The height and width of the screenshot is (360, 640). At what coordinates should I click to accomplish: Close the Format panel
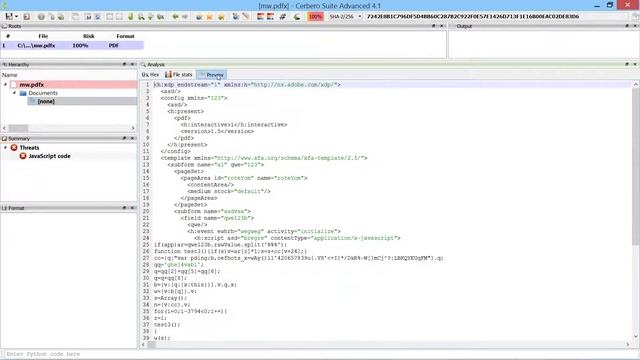pos(132,208)
